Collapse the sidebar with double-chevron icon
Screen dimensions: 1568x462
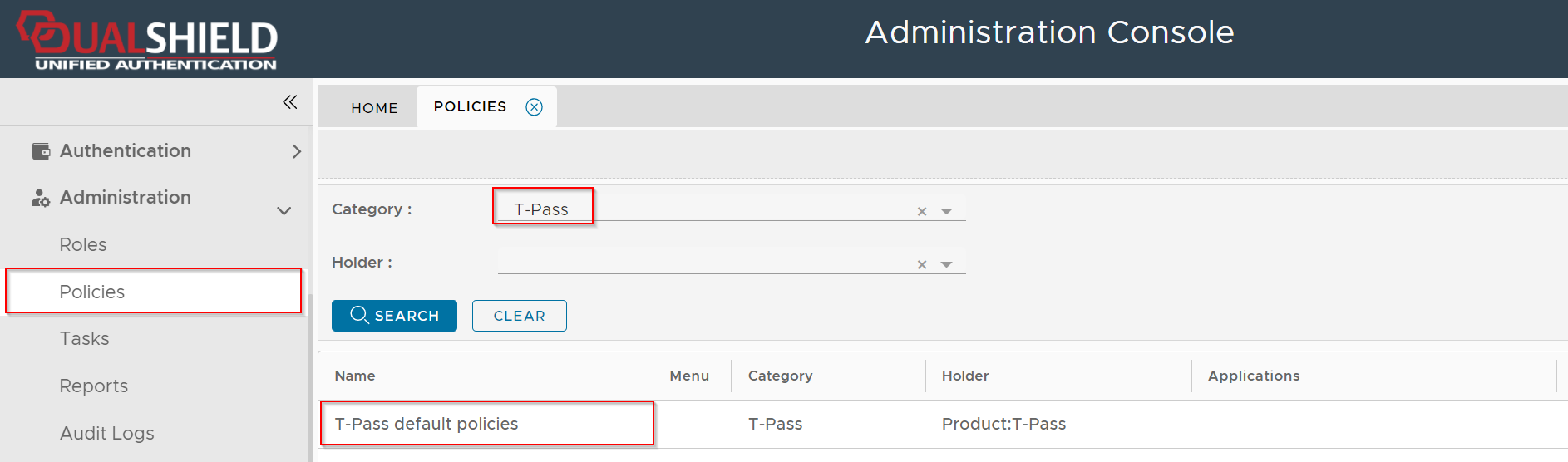pyautogui.click(x=289, y=102)
